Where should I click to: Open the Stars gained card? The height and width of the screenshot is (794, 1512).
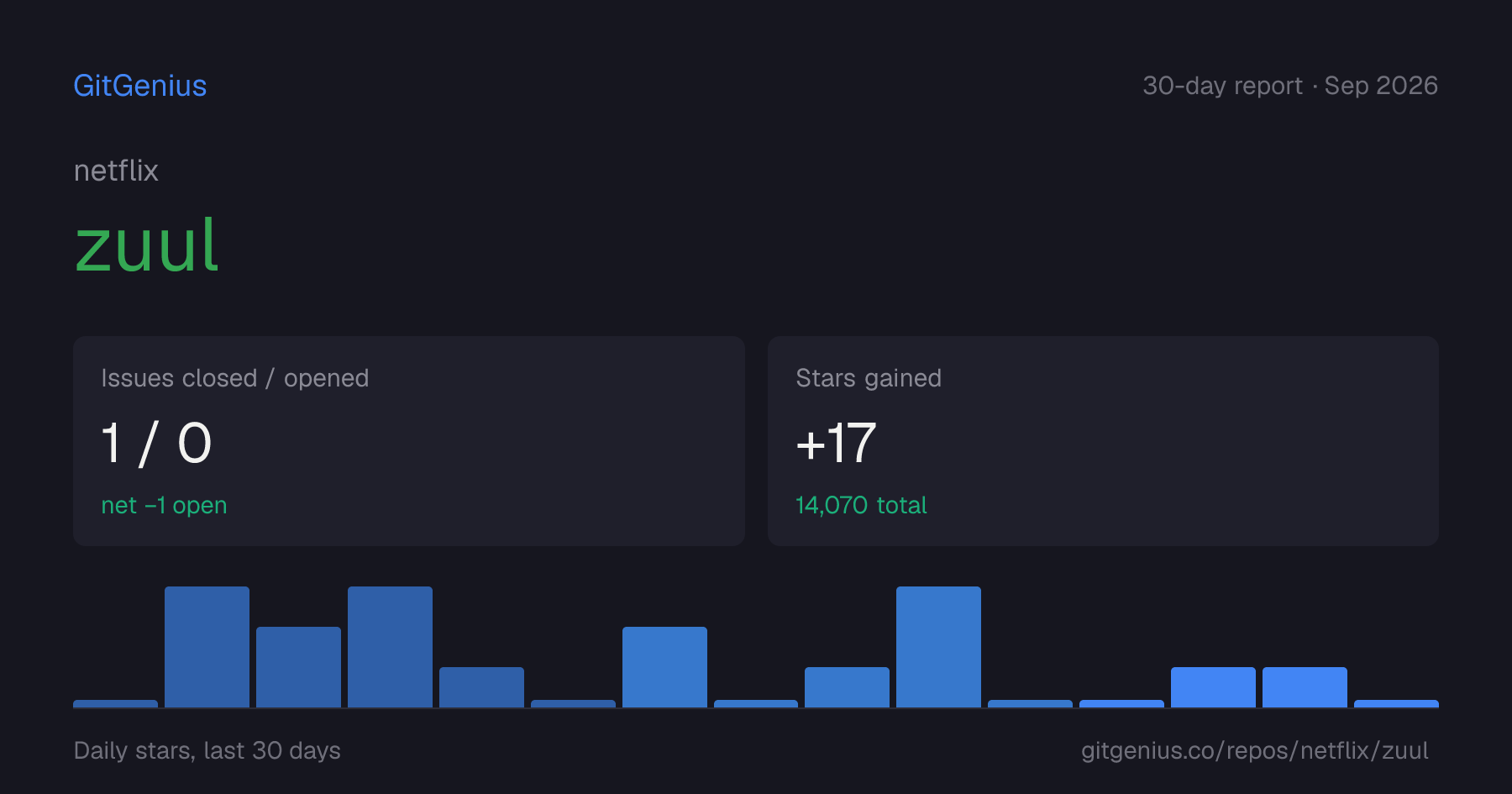click(1103, 441)
